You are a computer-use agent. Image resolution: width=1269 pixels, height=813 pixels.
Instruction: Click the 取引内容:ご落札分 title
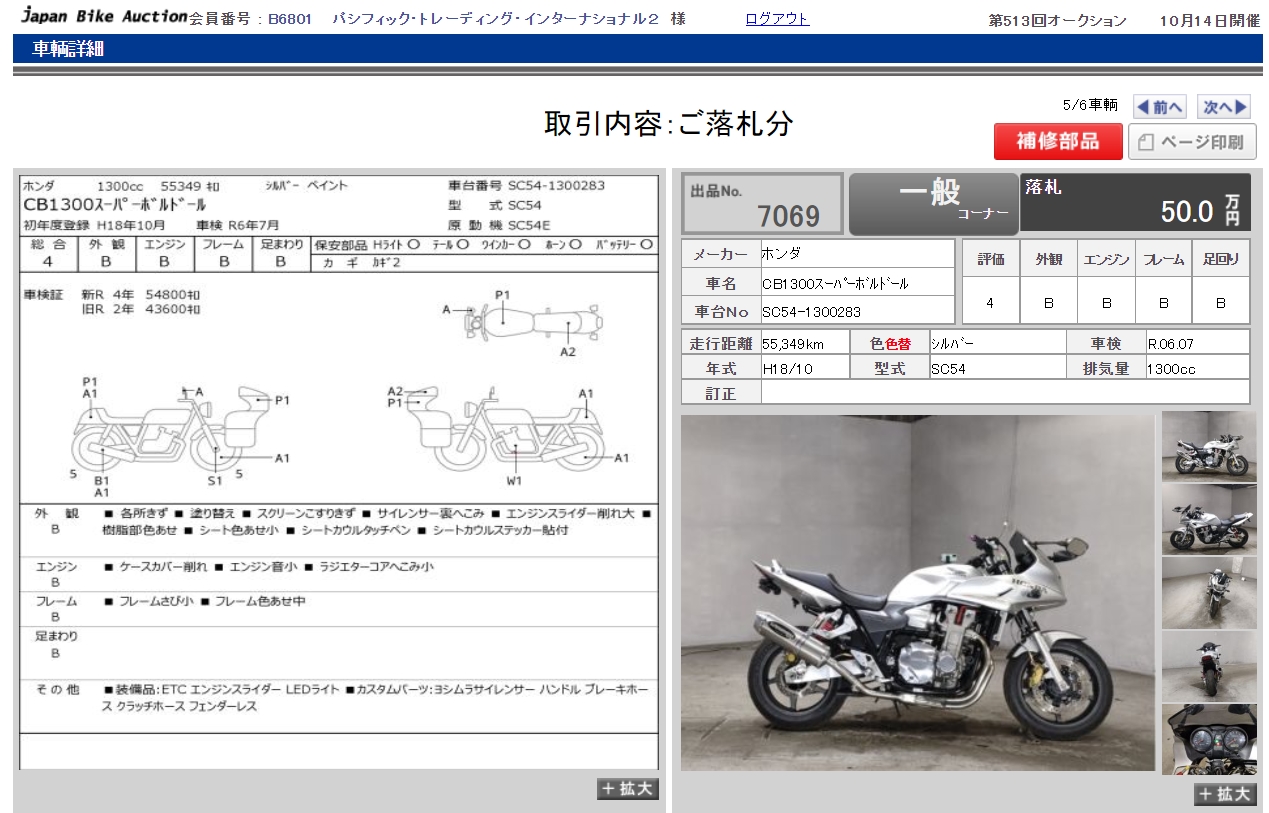[x=669, y=123]
